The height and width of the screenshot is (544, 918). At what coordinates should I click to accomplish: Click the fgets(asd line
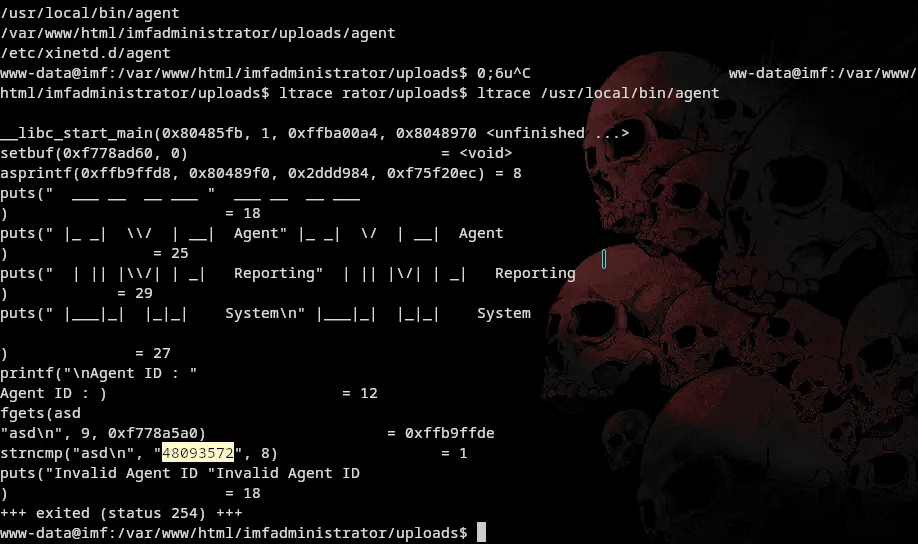[40, 413]
